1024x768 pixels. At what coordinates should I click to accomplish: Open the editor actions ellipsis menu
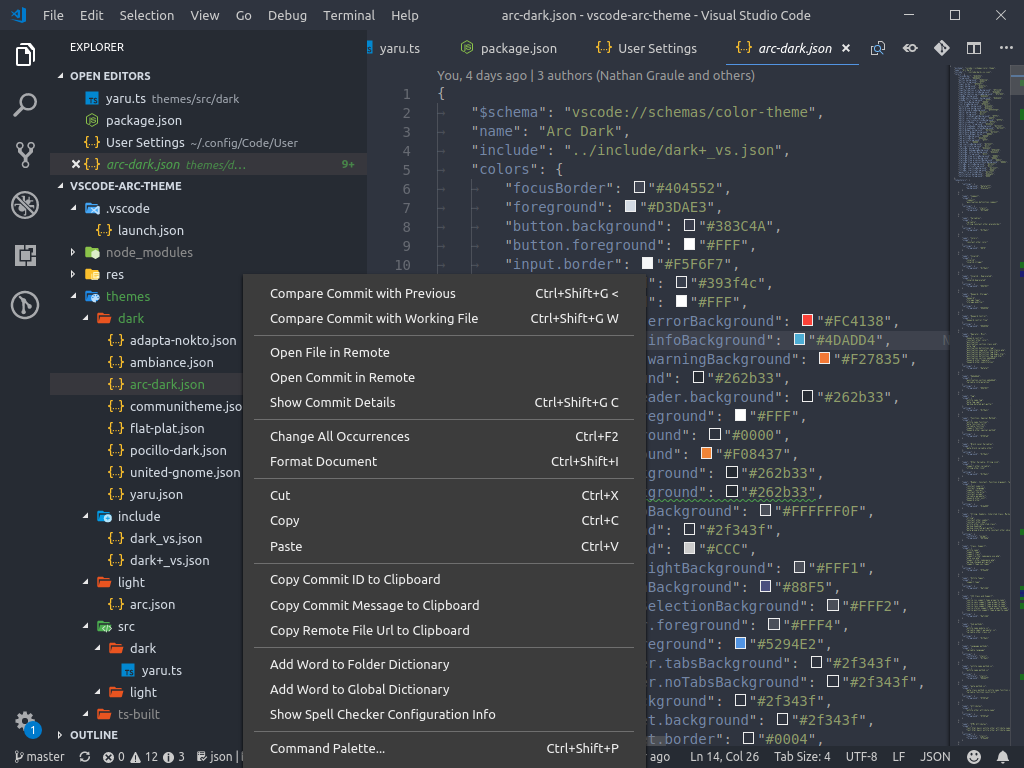click(x=1006, y=47)
